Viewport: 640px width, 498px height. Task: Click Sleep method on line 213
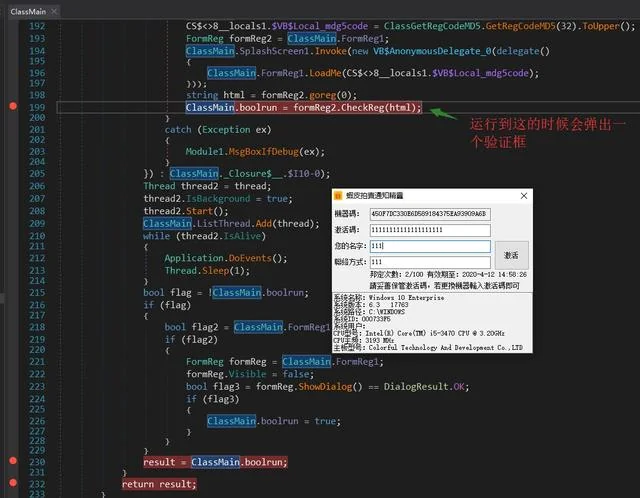[x=216, y=270]
